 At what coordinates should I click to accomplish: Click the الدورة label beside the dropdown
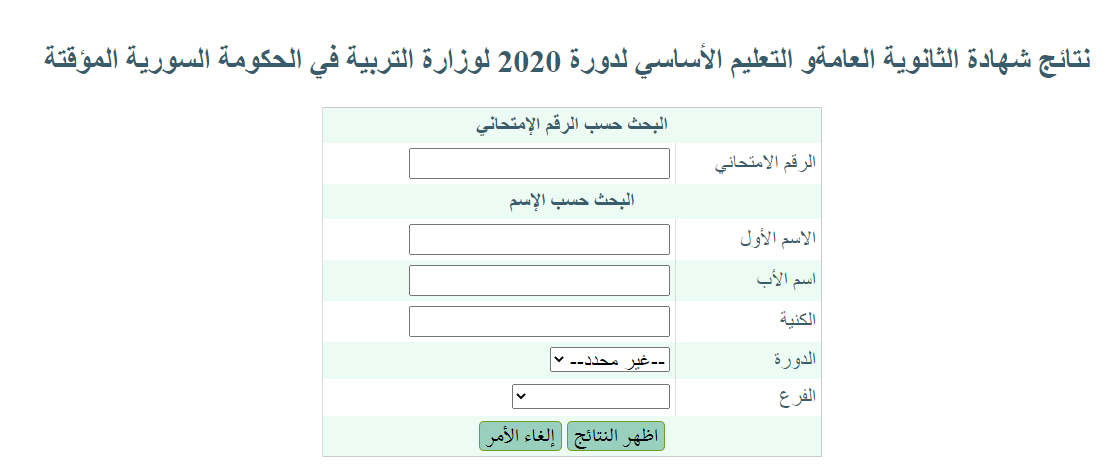pyautogui.click(x=795, y=359)
